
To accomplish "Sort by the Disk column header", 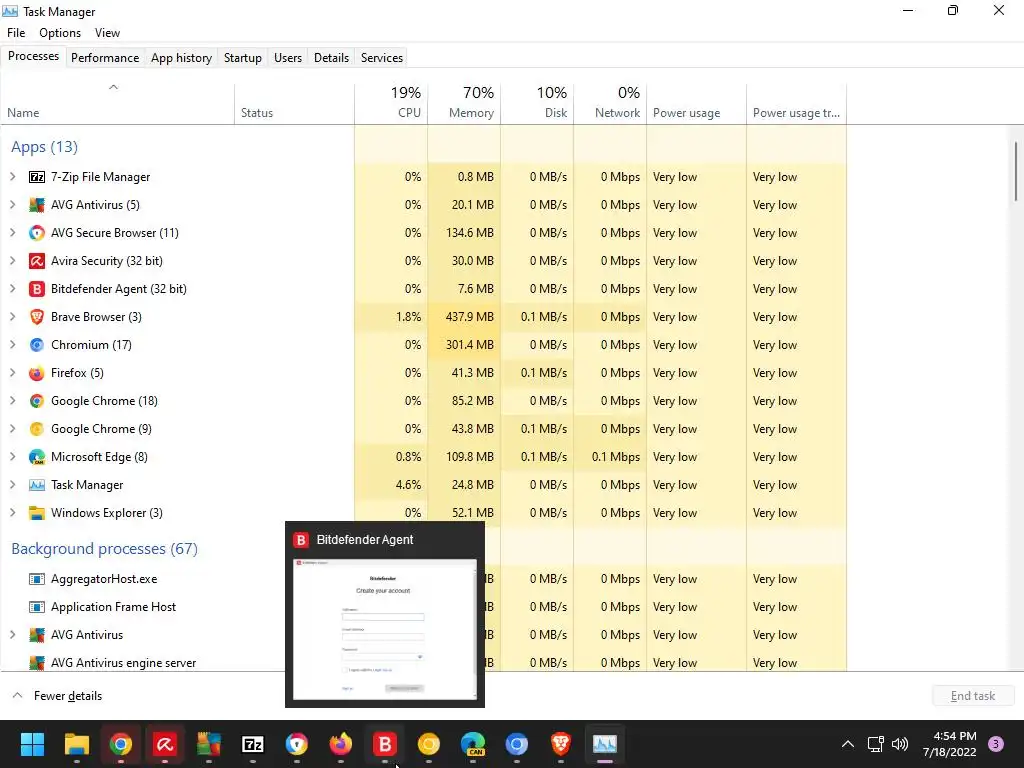I will coord(537,103).
